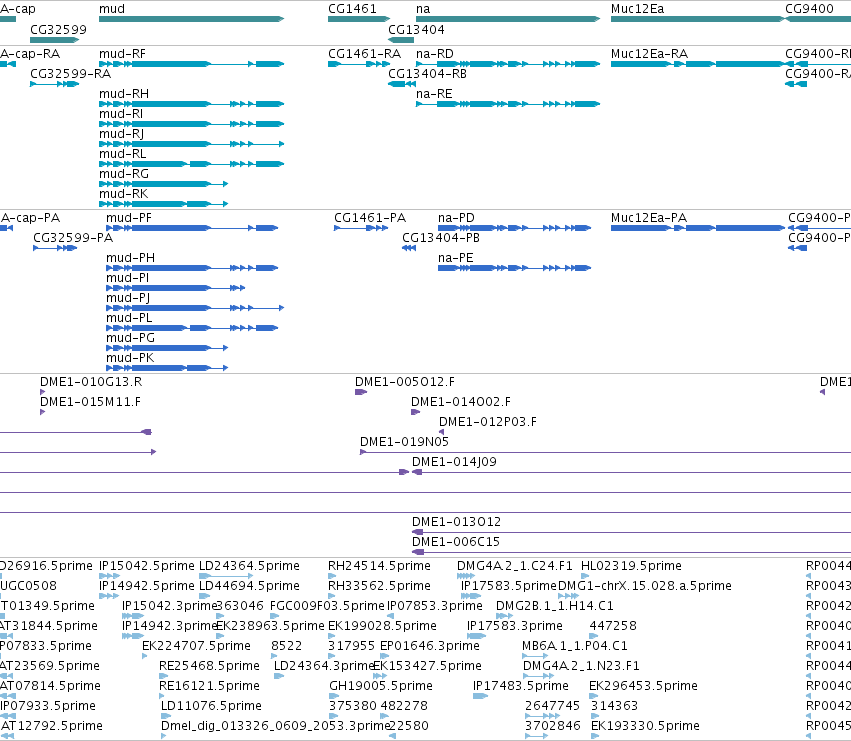Click the mud-PH protein feature
The width and height of the screenshot is (851, 741).
[x=192, y=268]
